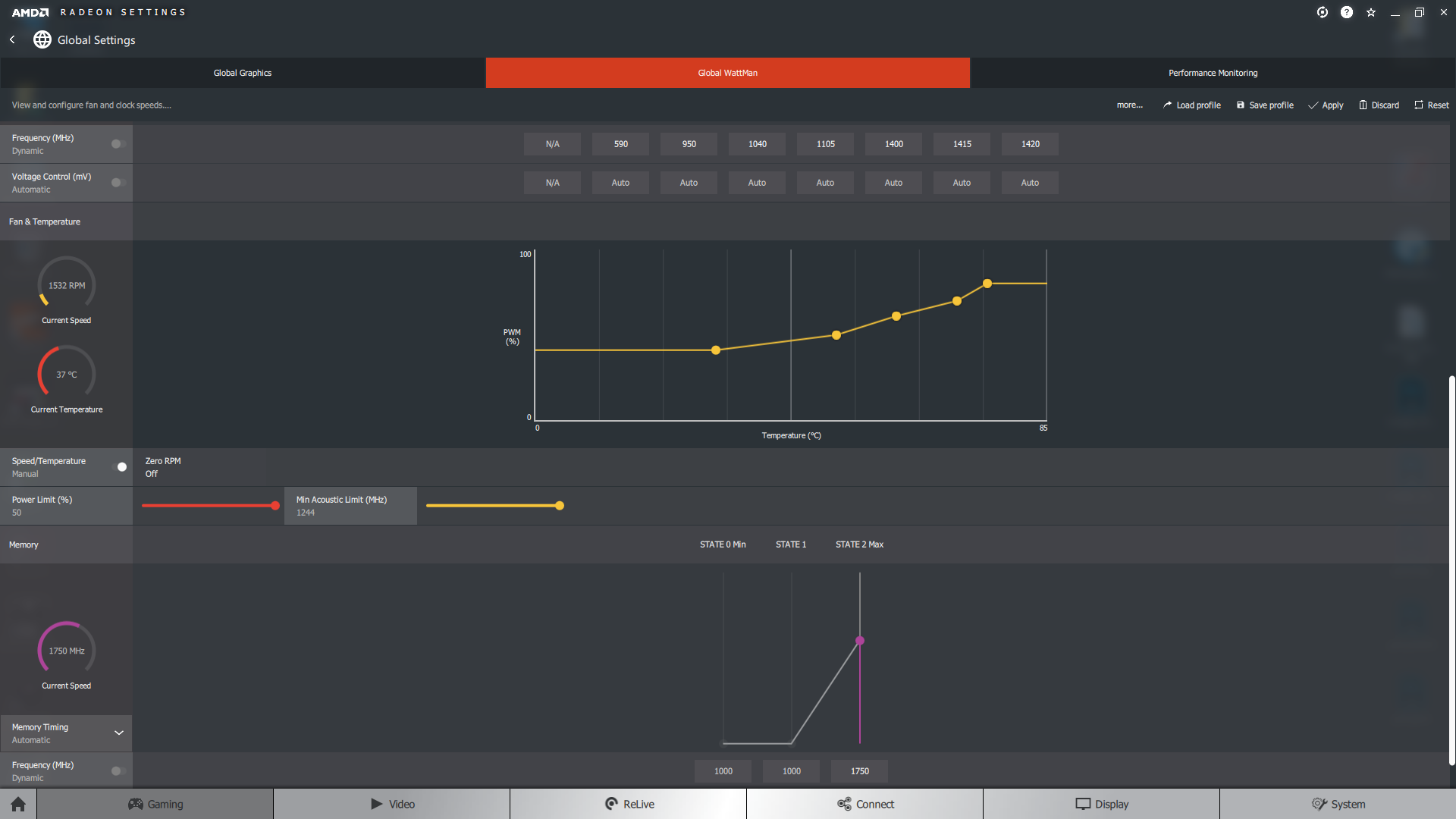Click the Auto voltage box under 1105
The height and width of the screenshot is (819, 1456).
click(x=825, y=183)
